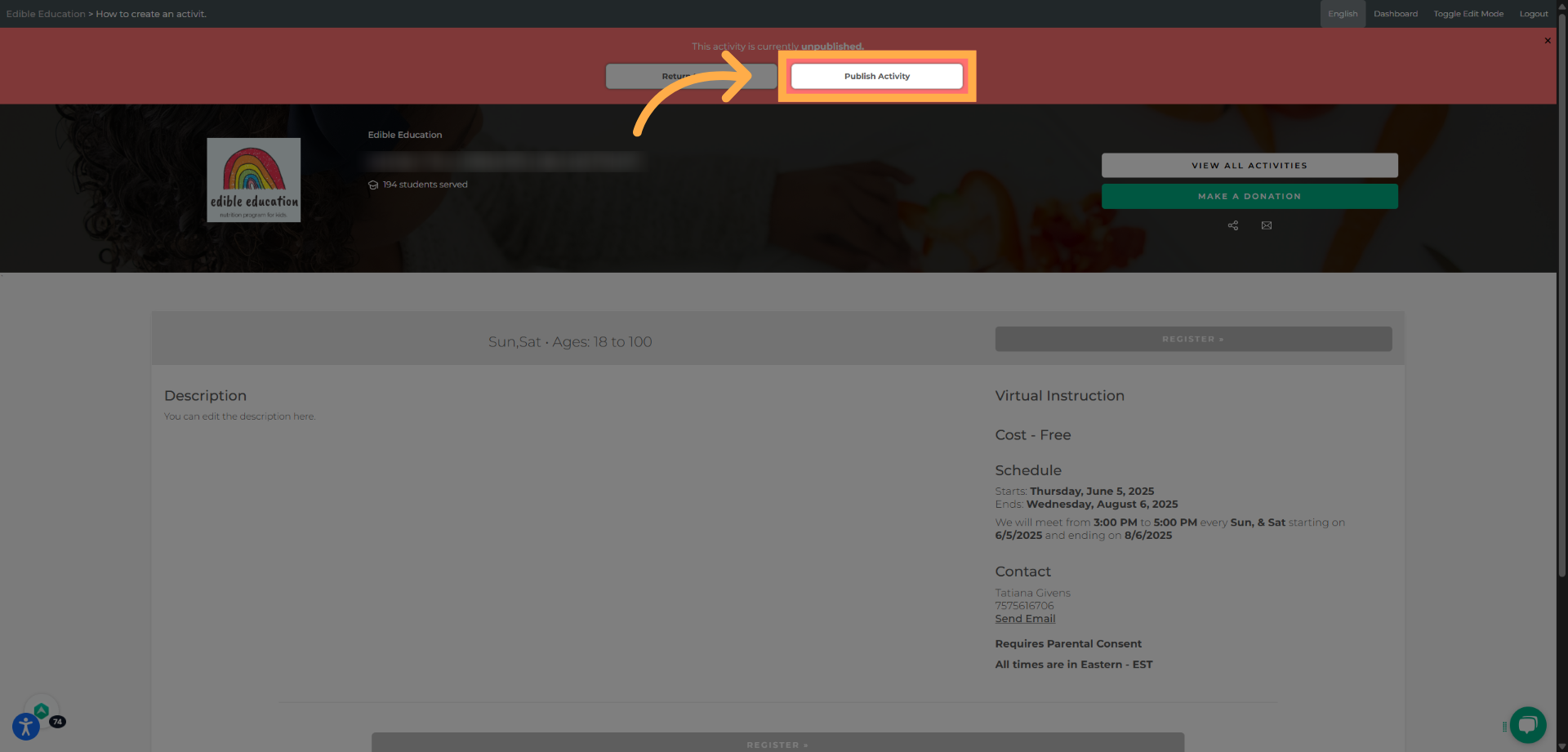Click Make a Donation
This screenshot has width=1568, height=752.
point(1249,196)
